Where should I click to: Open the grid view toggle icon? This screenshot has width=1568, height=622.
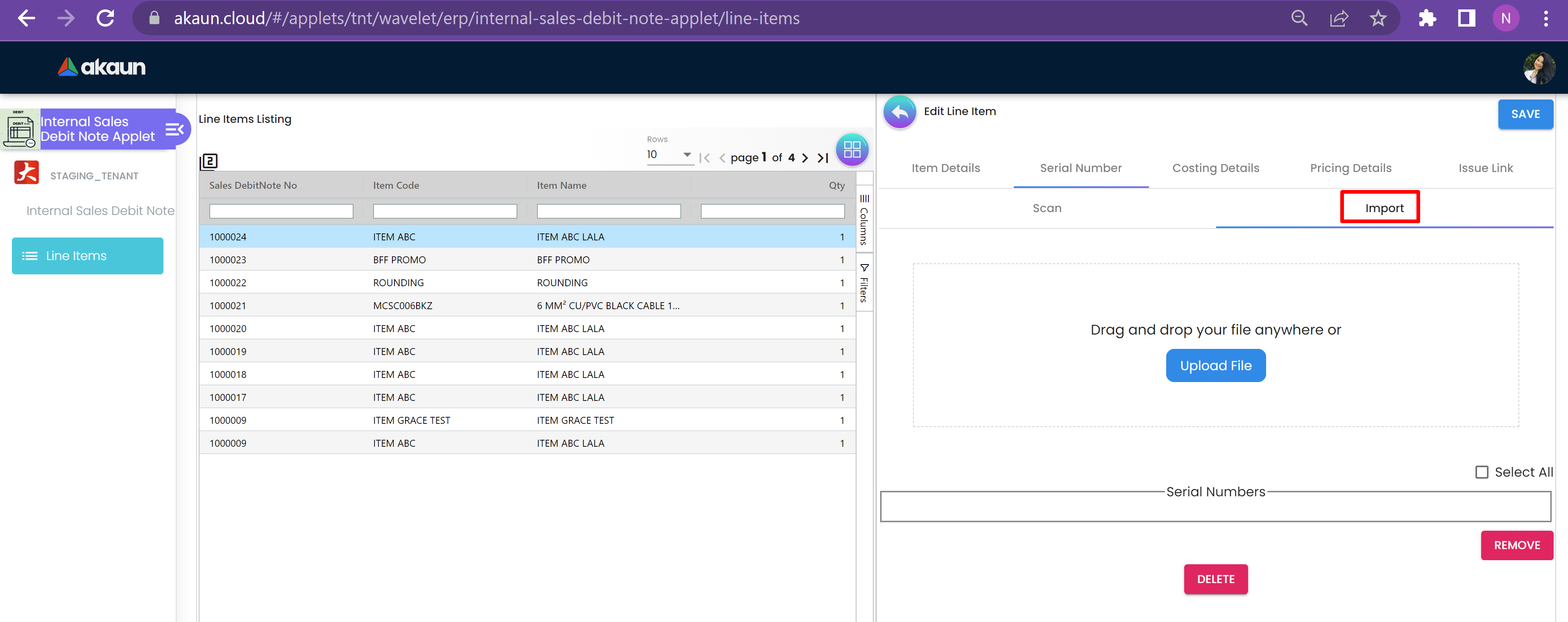(852, 150)
